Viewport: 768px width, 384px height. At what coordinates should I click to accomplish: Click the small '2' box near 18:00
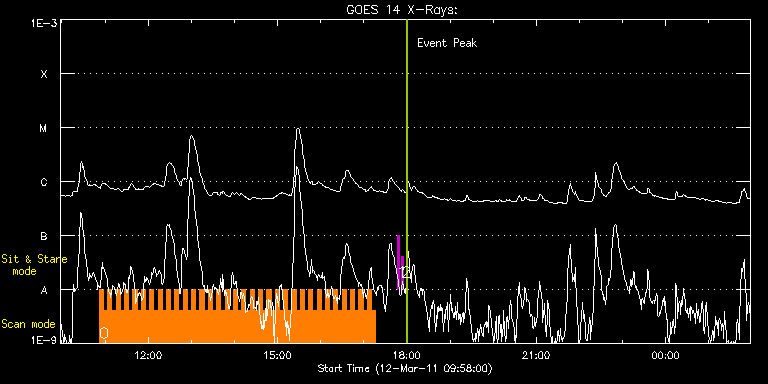(406, 272)
